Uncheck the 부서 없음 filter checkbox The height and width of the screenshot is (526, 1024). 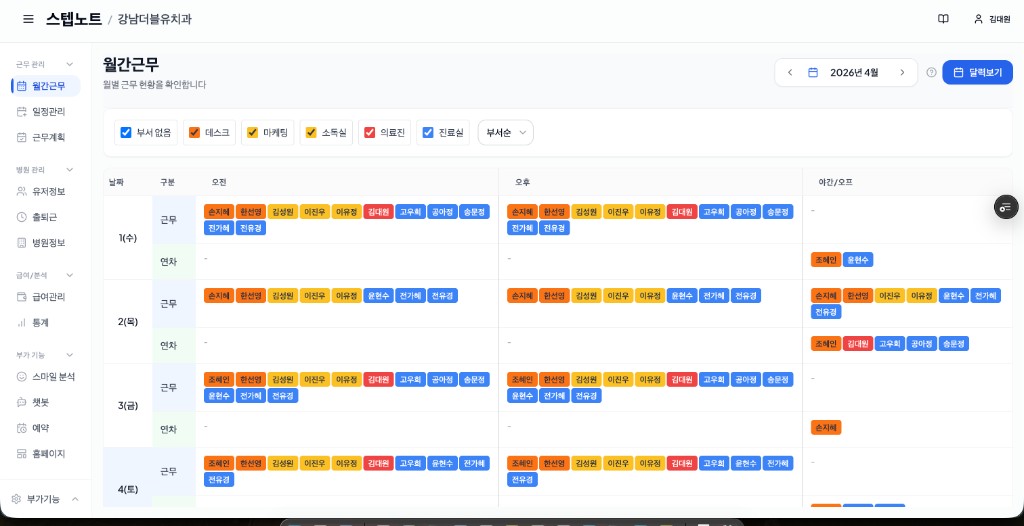(x=126, y=133)
